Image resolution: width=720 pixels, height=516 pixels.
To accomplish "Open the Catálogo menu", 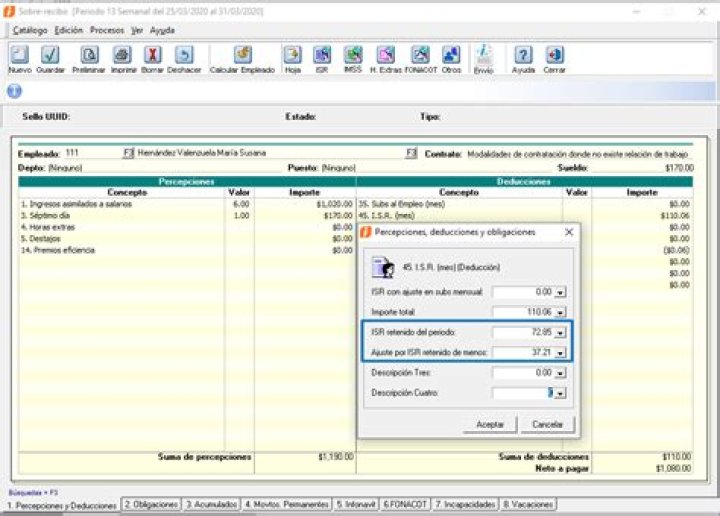I will (x=30, y=30).
